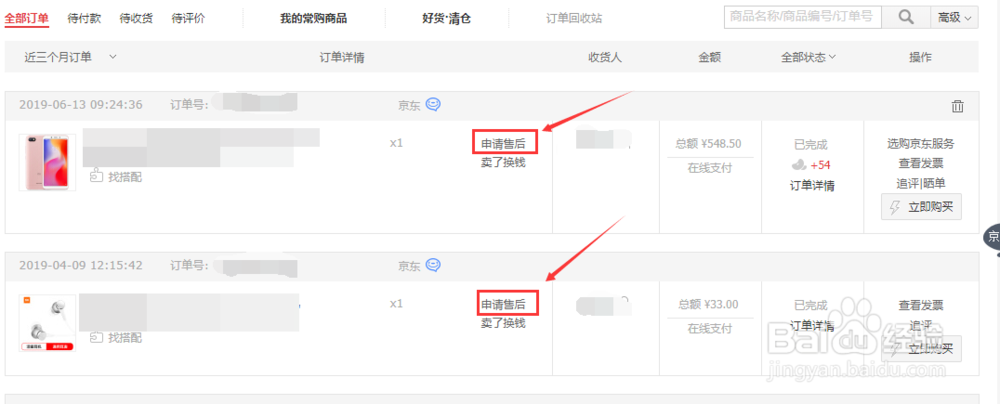This screenshot has width=1000, height=404.
Task: Click the search magnifier icon
Action: pyautogui.click(x=906, y=17)
